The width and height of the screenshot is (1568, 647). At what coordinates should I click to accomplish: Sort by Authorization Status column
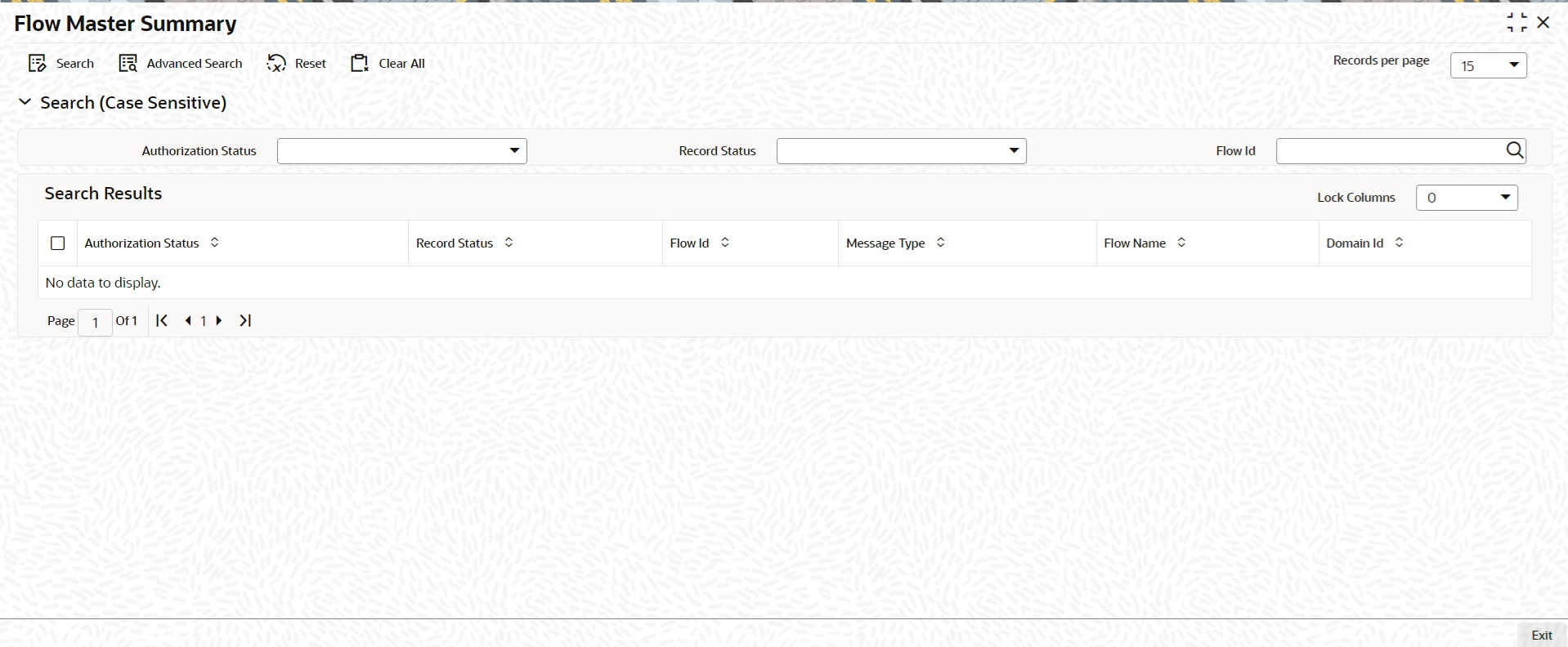coord(215,243)
